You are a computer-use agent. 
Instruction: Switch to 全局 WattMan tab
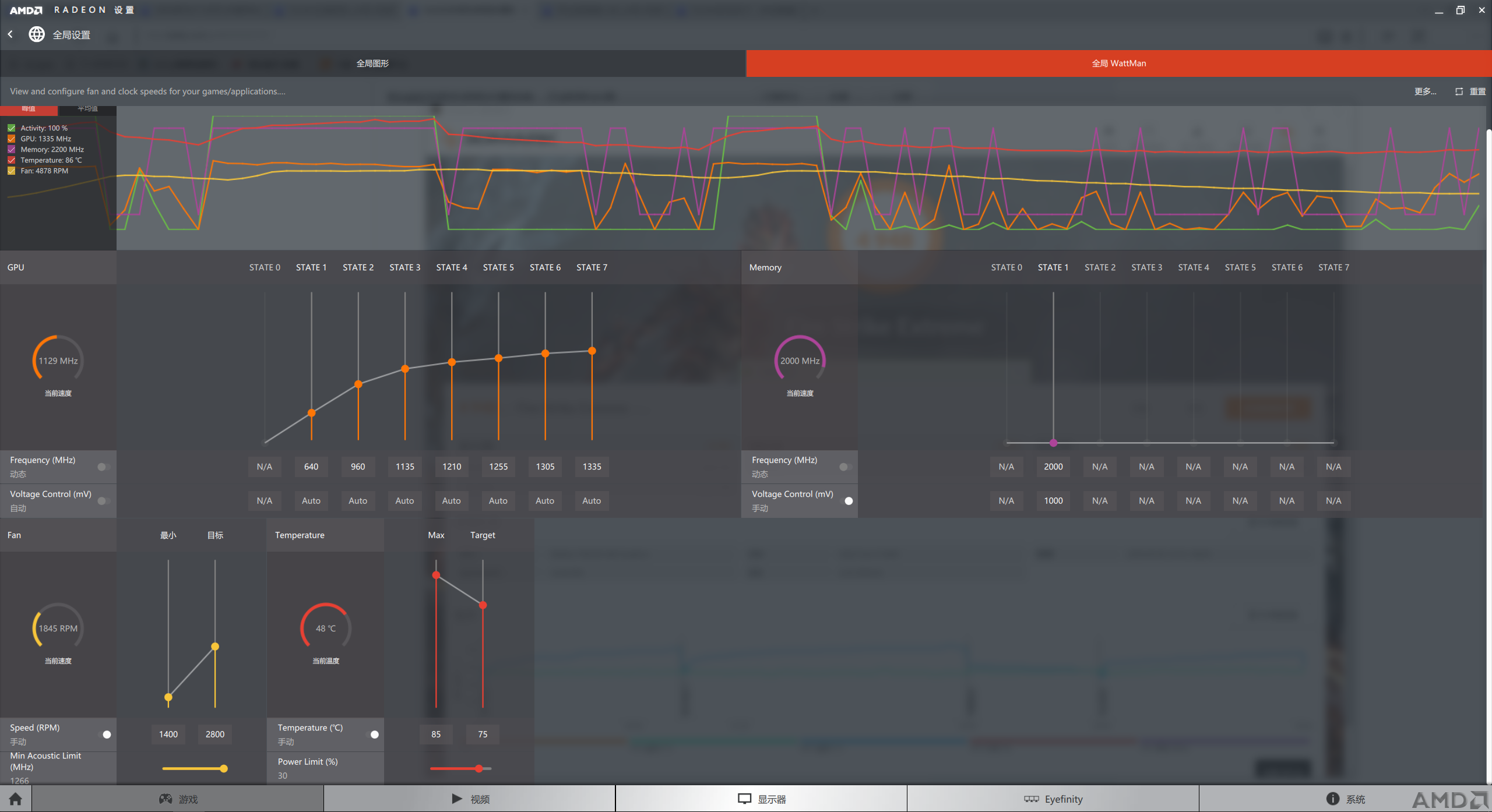[x=1119, y=63]
